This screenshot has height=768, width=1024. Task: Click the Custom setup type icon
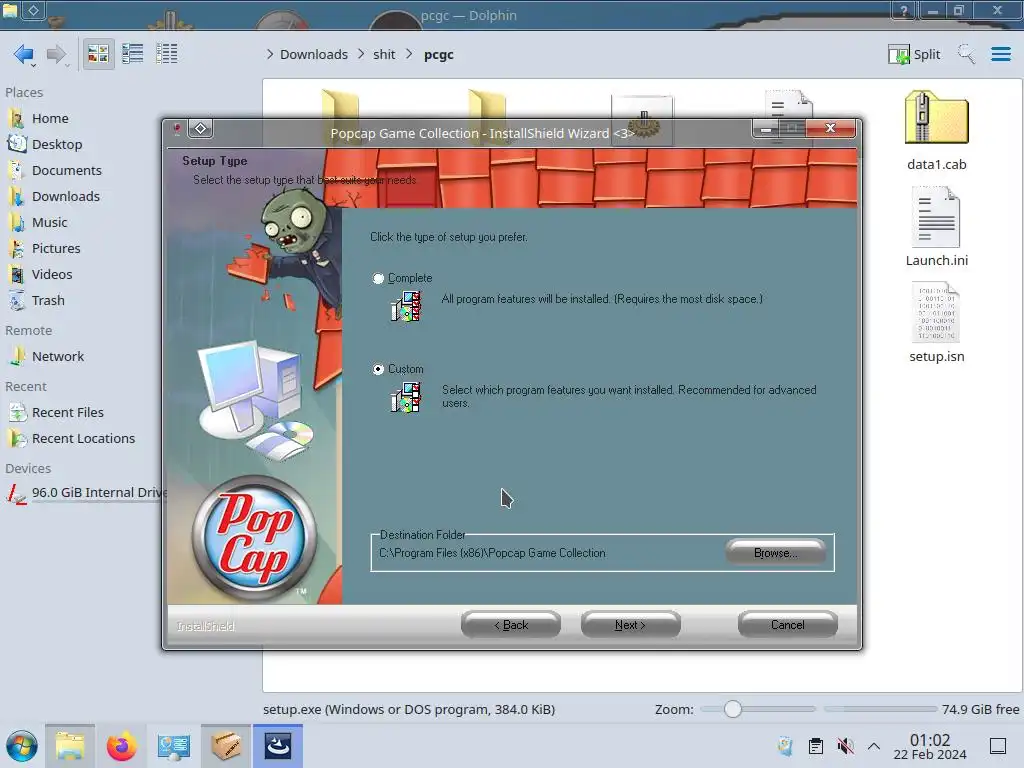pyautogui.click(x=406, y=397)
